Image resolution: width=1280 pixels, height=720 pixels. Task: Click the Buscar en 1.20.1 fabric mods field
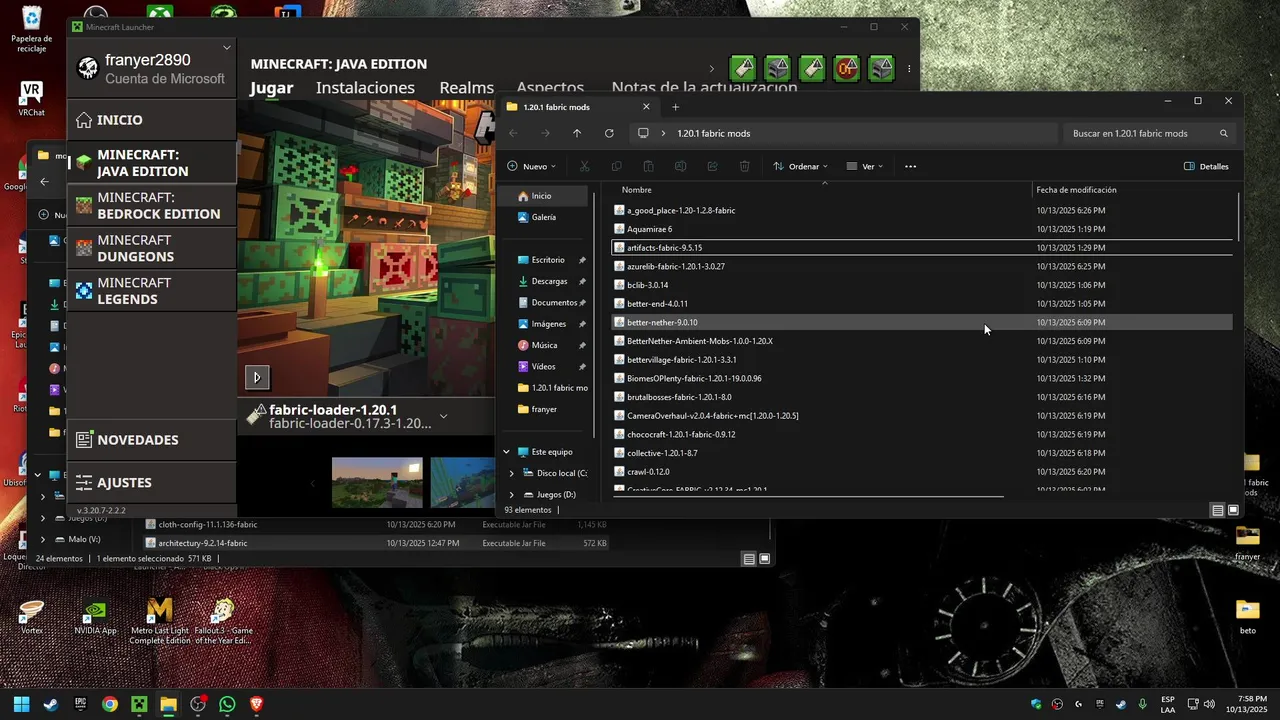1150,133
